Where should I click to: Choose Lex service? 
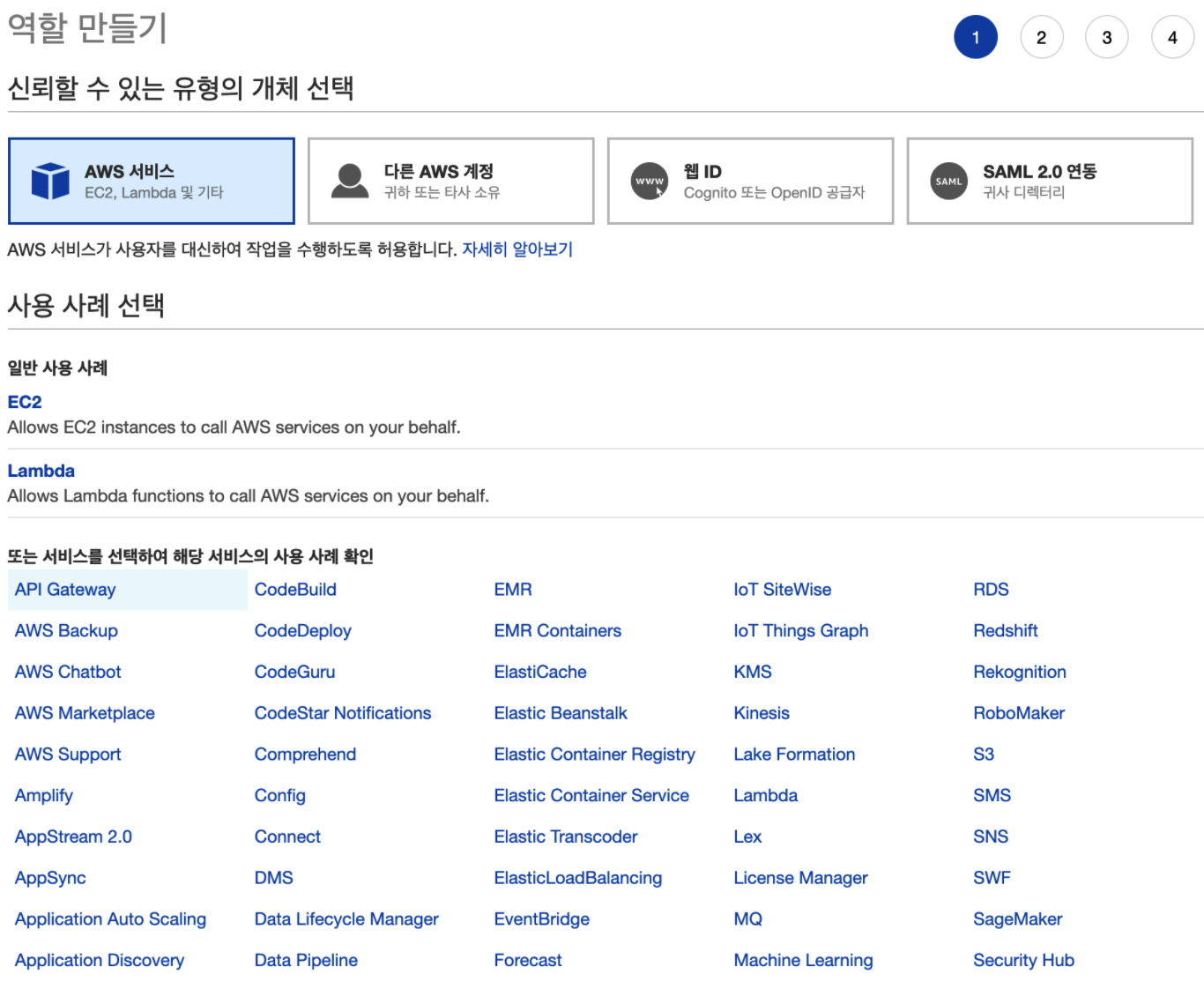747,837
